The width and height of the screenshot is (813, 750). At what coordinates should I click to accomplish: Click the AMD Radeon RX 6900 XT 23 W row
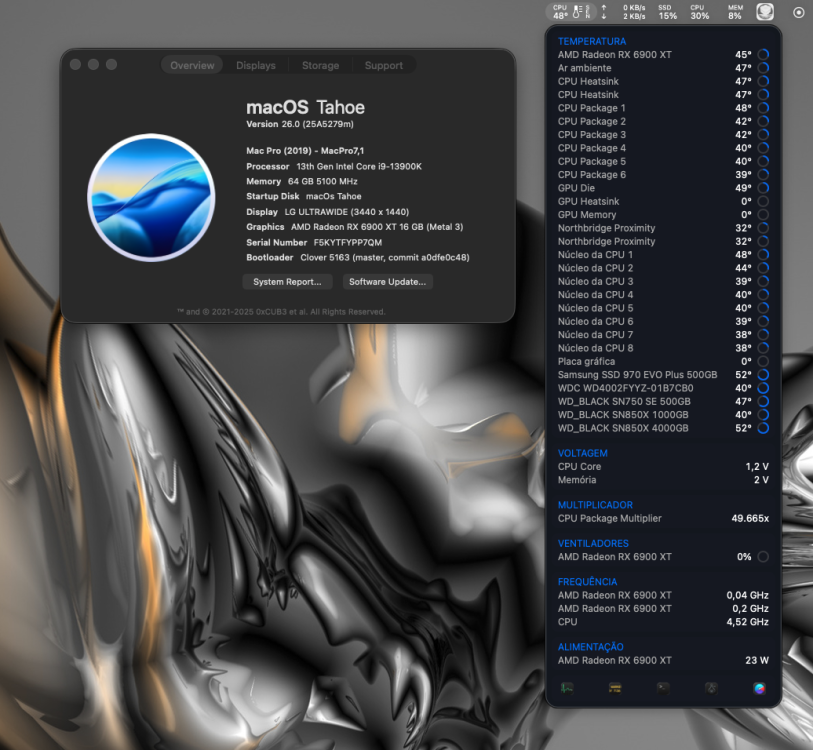[663, 660]
